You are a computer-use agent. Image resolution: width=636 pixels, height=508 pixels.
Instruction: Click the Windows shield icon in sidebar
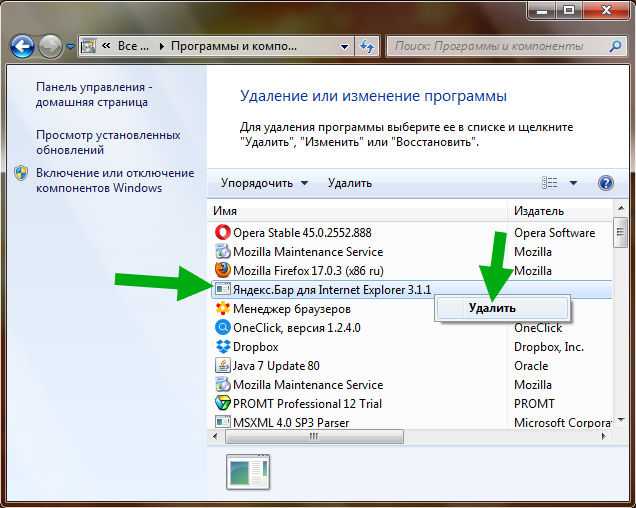[x=21, y=173]
